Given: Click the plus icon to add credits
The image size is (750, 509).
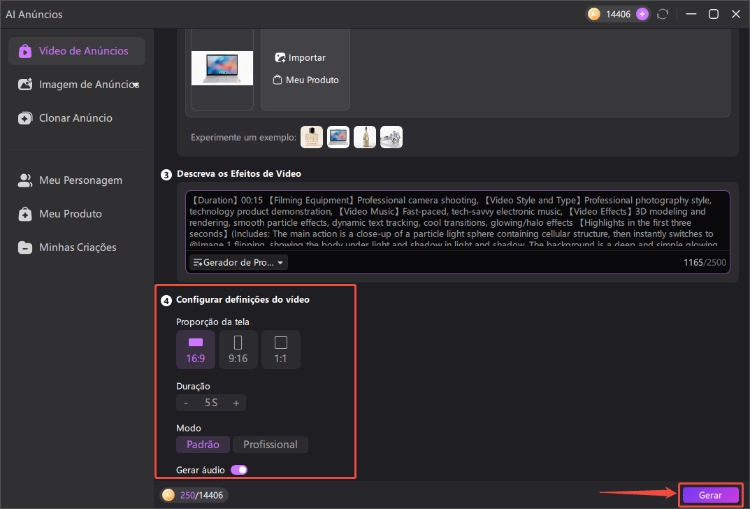Looking at the screenshot, I should (x=642, y=14).
